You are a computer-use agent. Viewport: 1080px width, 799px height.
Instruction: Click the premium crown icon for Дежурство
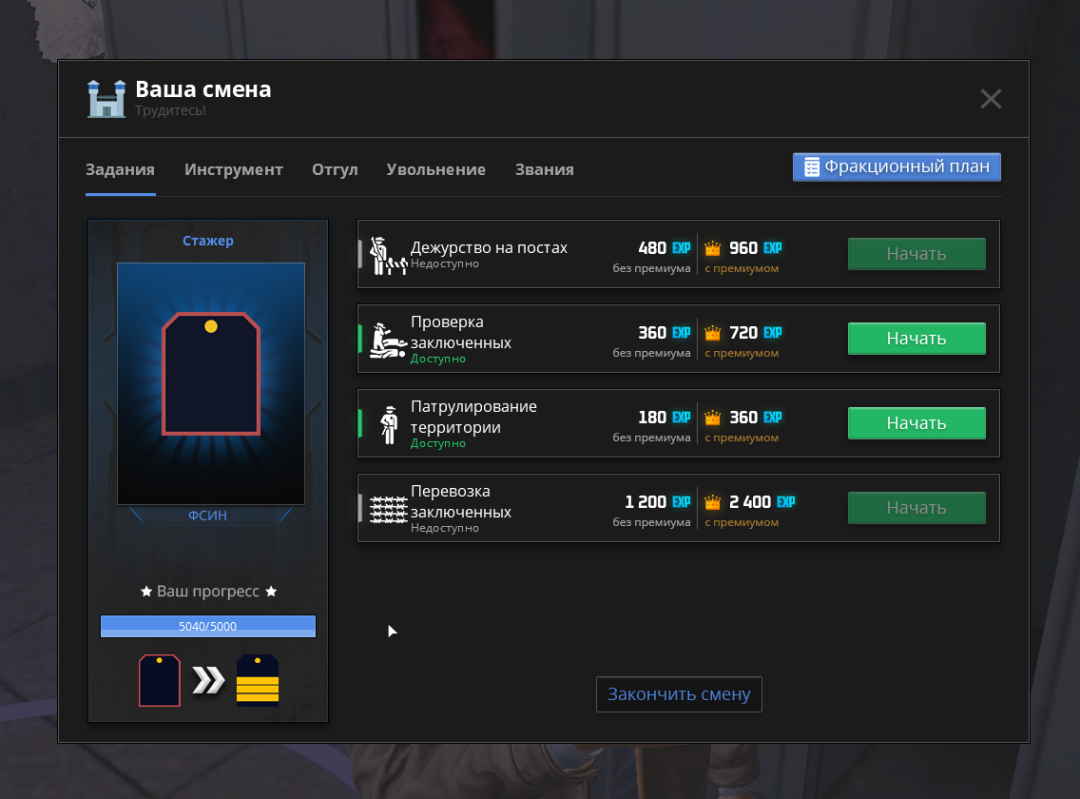[x=712, y=248]
